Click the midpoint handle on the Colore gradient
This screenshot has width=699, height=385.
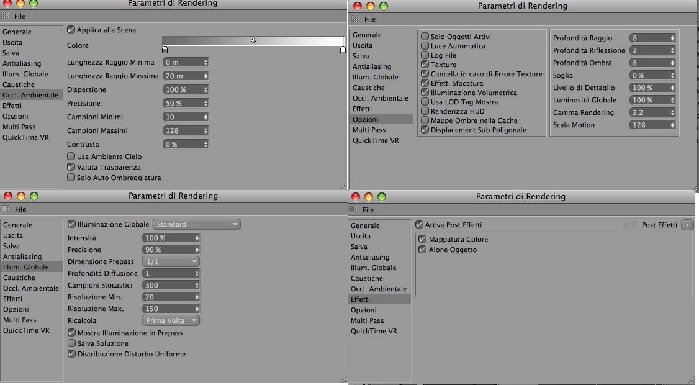253,41
